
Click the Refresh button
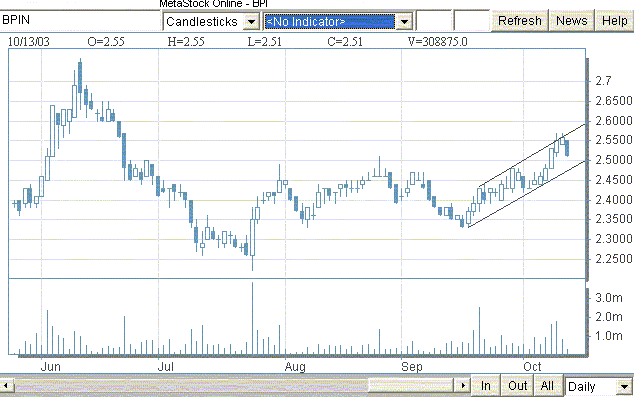[520, 21]
